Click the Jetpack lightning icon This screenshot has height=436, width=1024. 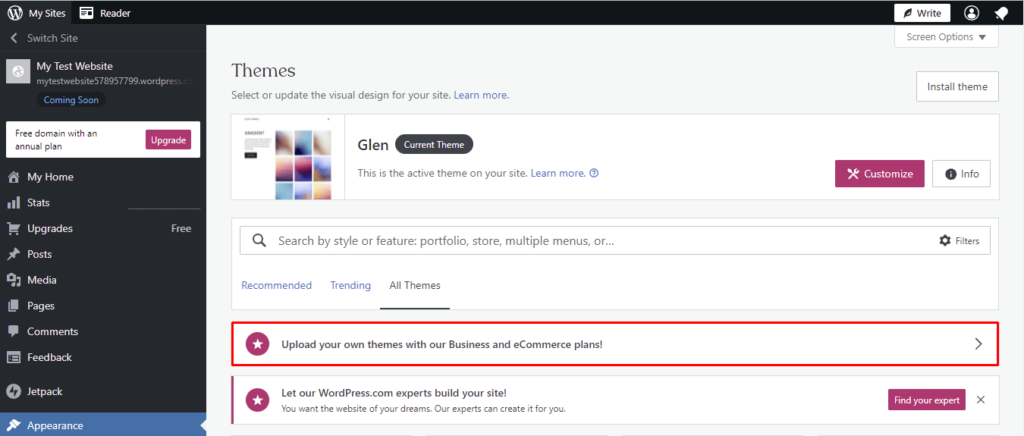[14, 392]
